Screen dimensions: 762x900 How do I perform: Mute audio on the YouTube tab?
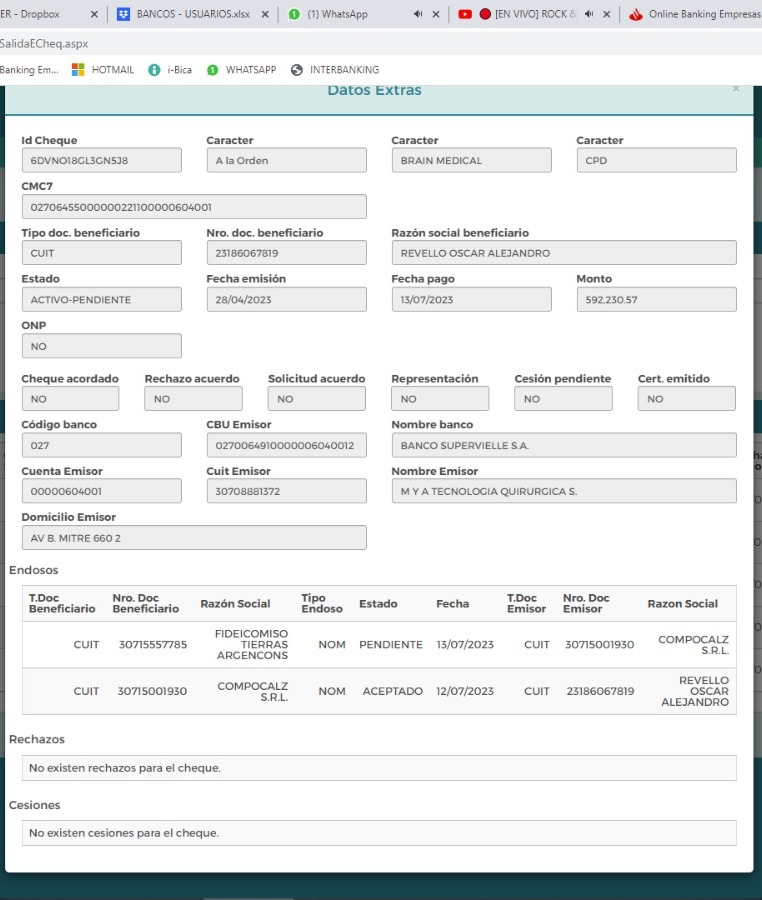[x=589, y=14]
